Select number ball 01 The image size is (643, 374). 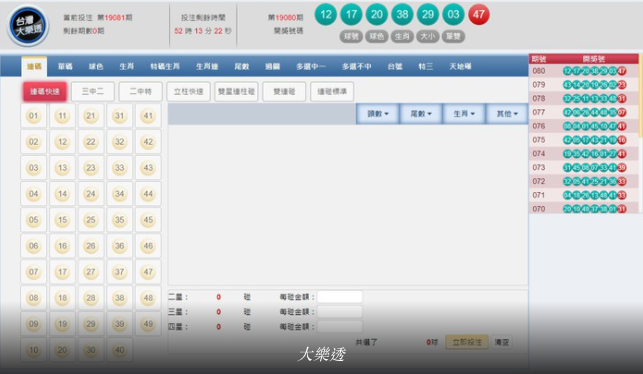(x=34, y=116)
